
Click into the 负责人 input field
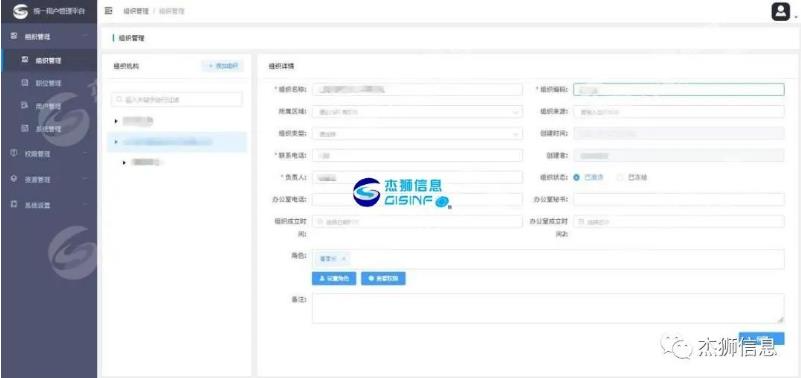(417, 177)
